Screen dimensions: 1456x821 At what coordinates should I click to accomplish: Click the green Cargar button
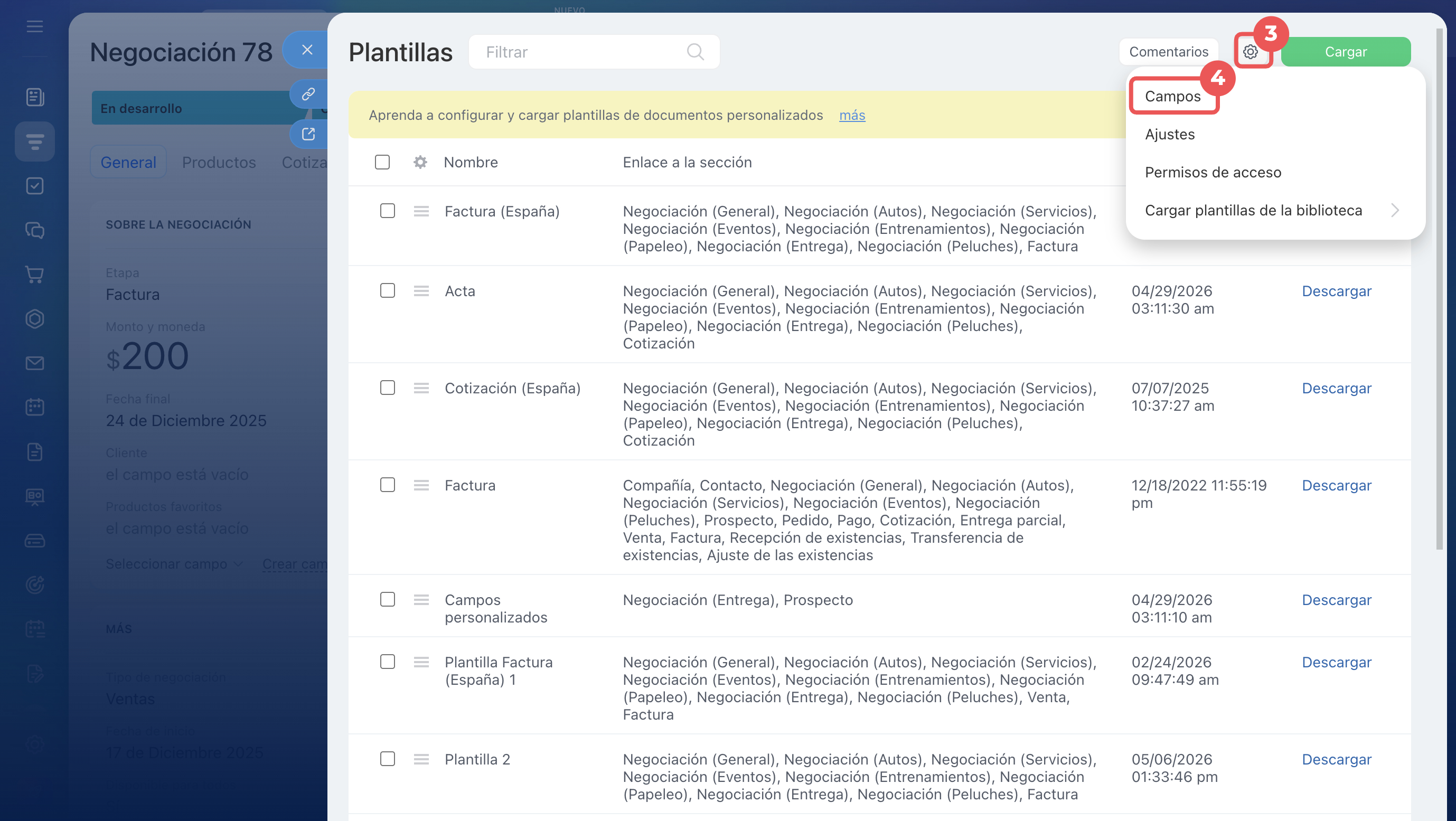click(x=1345, y=52)
